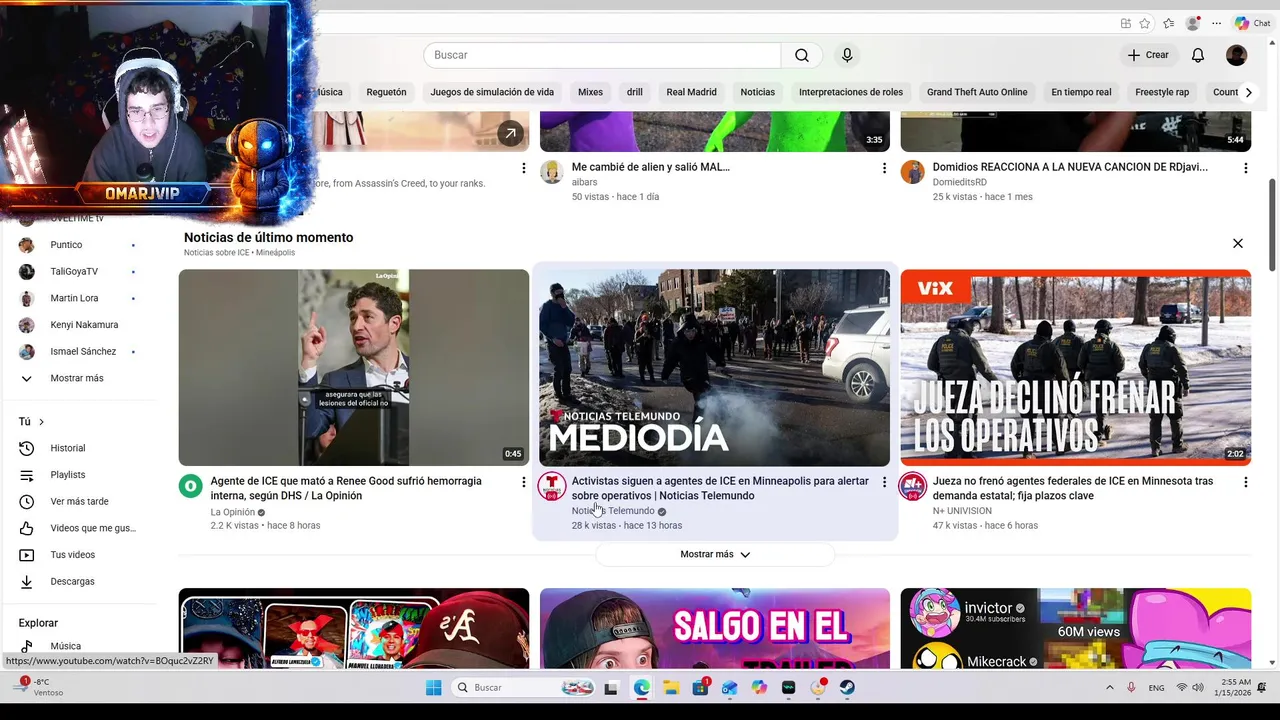
Task: Open options for Domidios REACCIONA video
Action: pos(1245,168)
